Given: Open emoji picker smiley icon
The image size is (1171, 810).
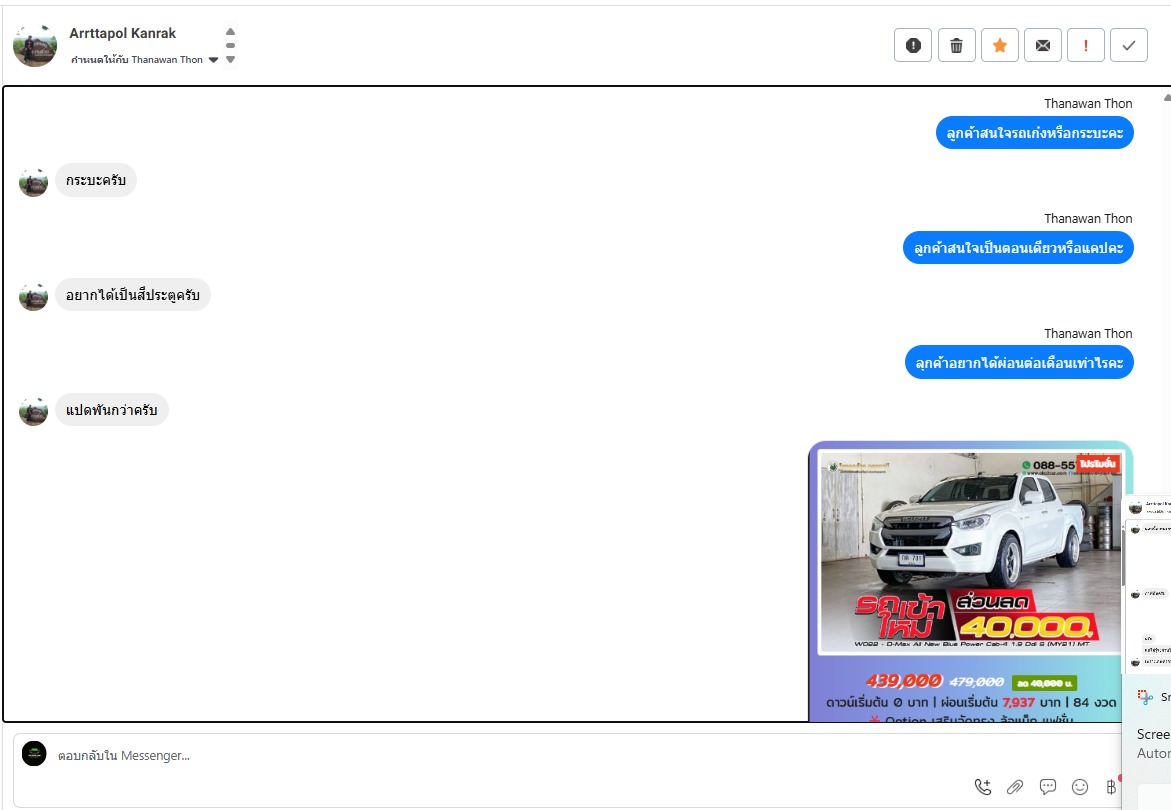Looking at the screenshot, I should (1080, 786).
